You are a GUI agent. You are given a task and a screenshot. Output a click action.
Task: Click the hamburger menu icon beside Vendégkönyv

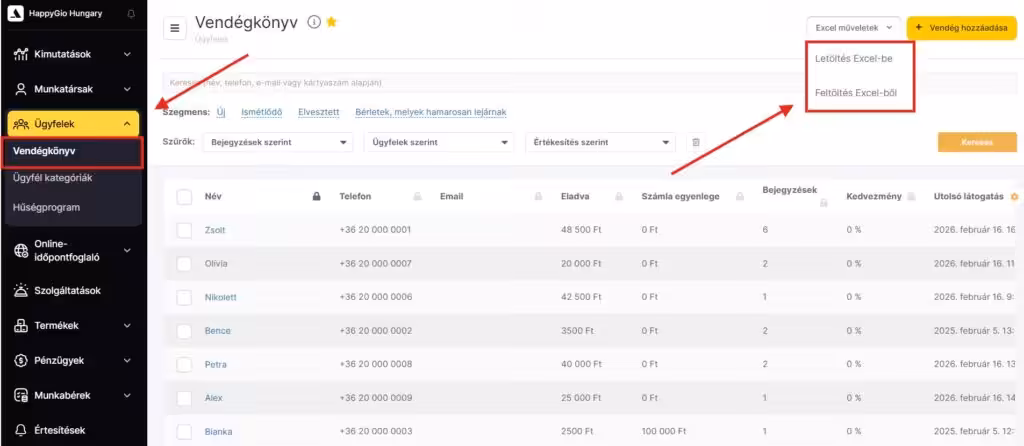coord(174,28)
